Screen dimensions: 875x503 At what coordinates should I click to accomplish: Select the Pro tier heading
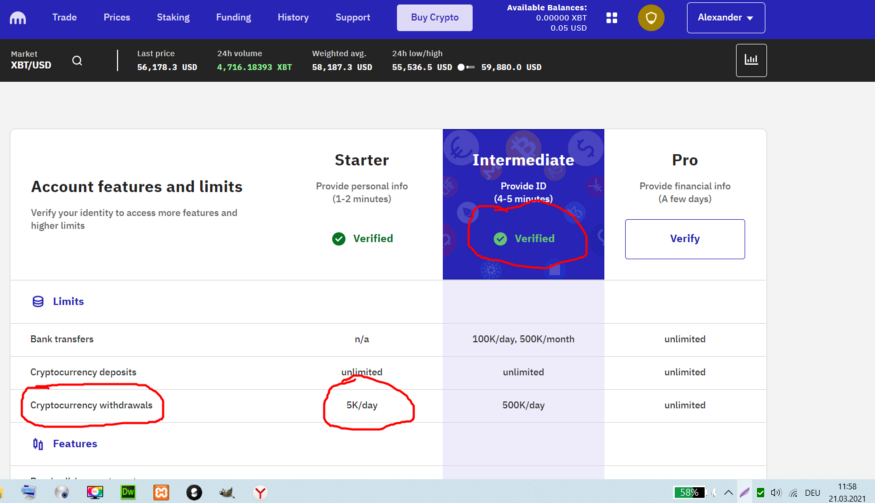click(x=685, y=160)
